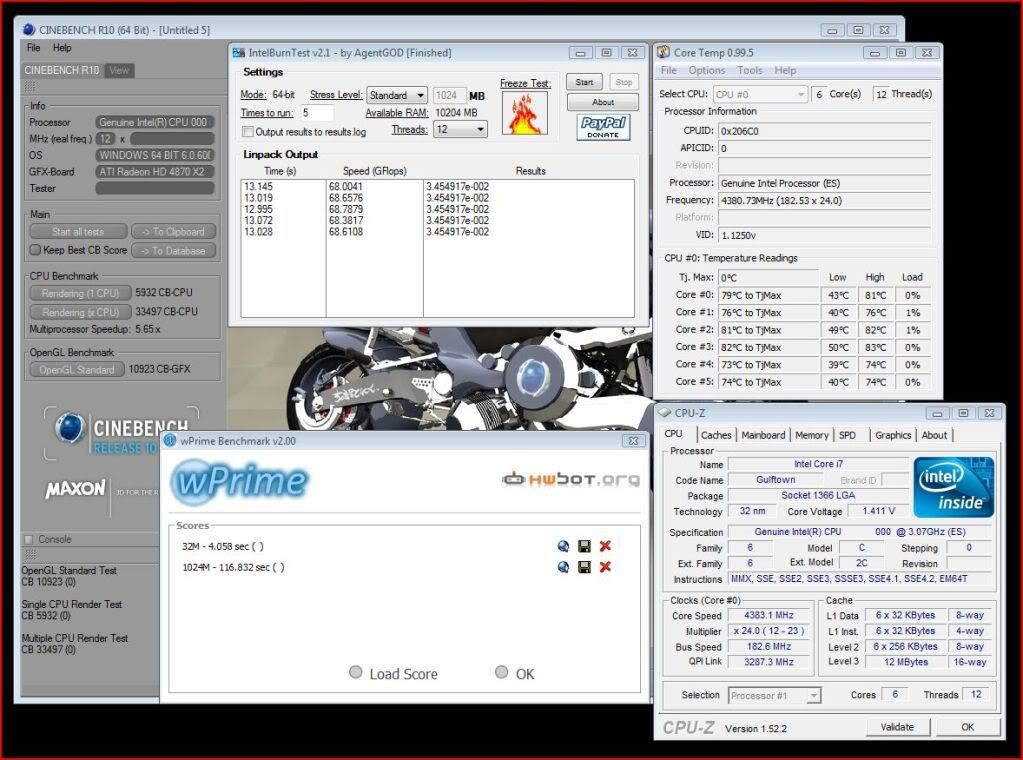1023x760 pixels.
Task: Click the 68.0041 GFlops value in Linpack Output
Action: (345, 187)
